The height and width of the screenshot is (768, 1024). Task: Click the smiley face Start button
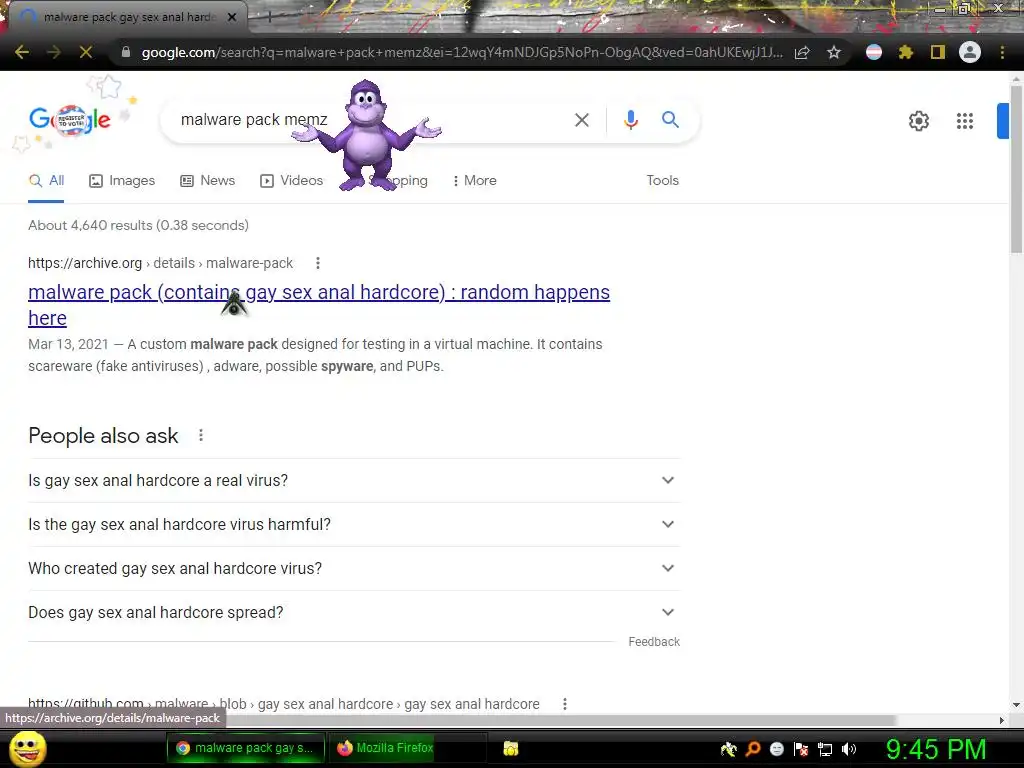point(28,748)
